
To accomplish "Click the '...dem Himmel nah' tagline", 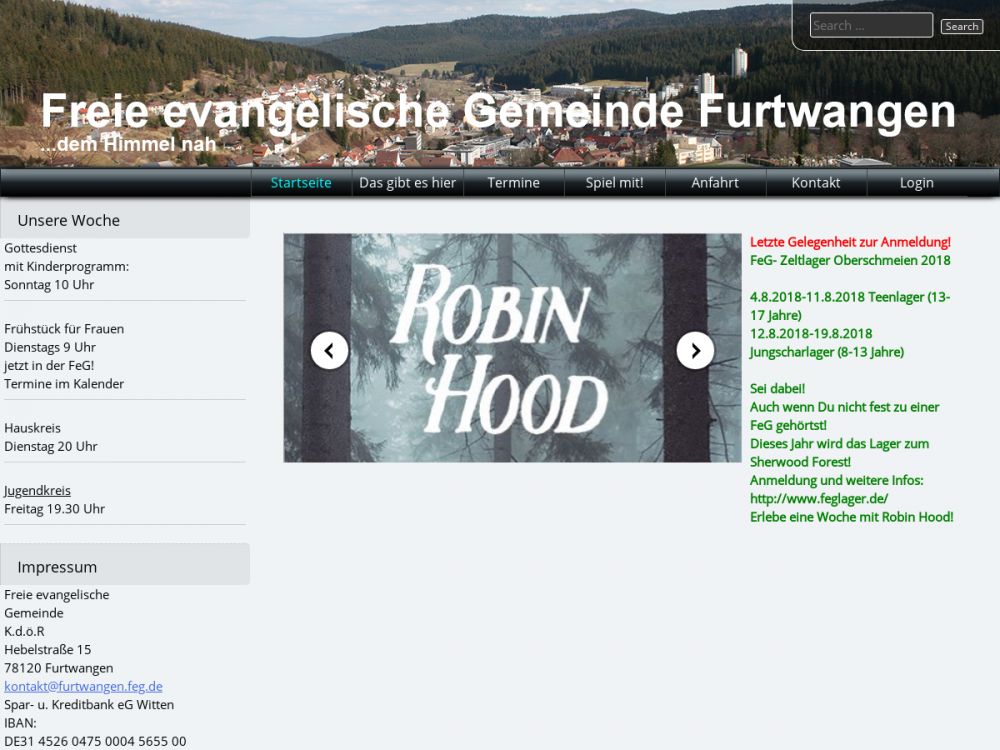I will [128, 144].
